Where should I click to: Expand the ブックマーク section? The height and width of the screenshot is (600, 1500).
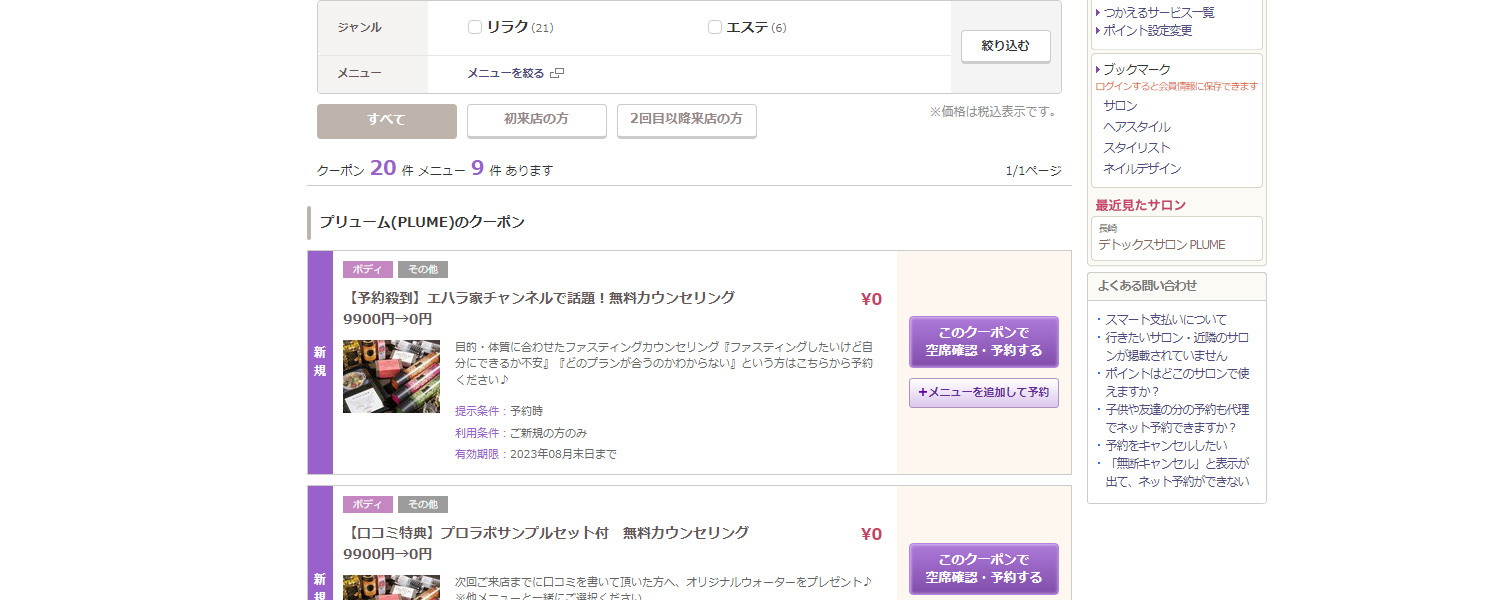1136,69
